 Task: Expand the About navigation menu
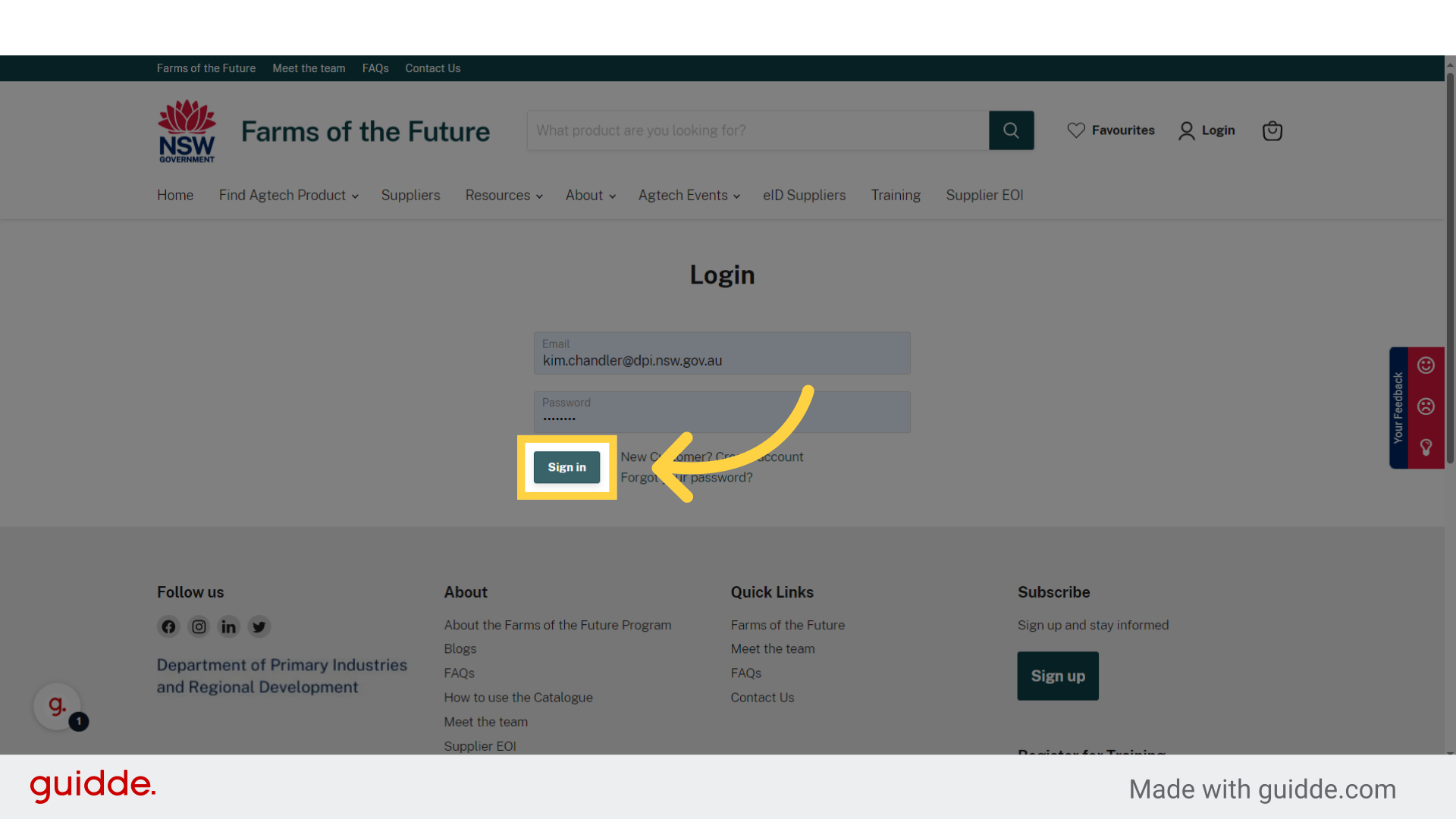[x=590, y=196]
